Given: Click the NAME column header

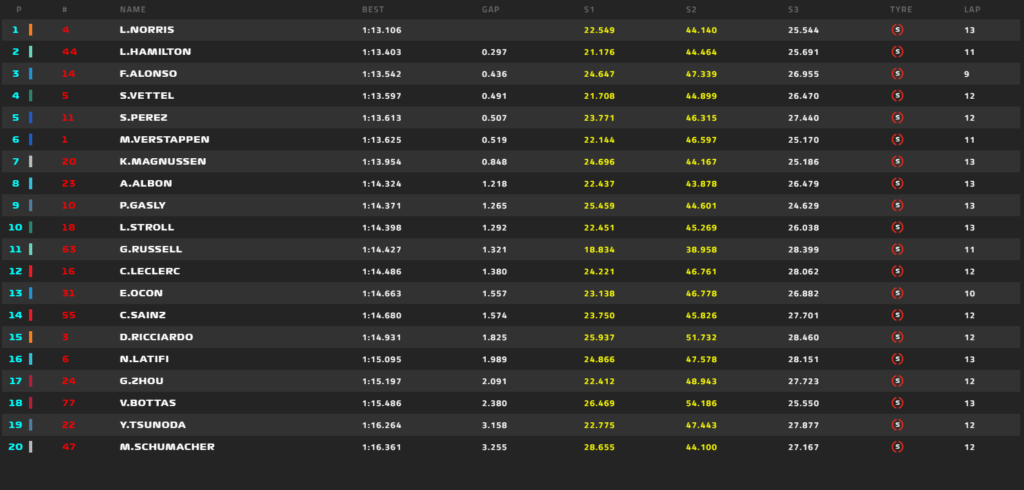Looking at the screenshot, I should 132,9.
